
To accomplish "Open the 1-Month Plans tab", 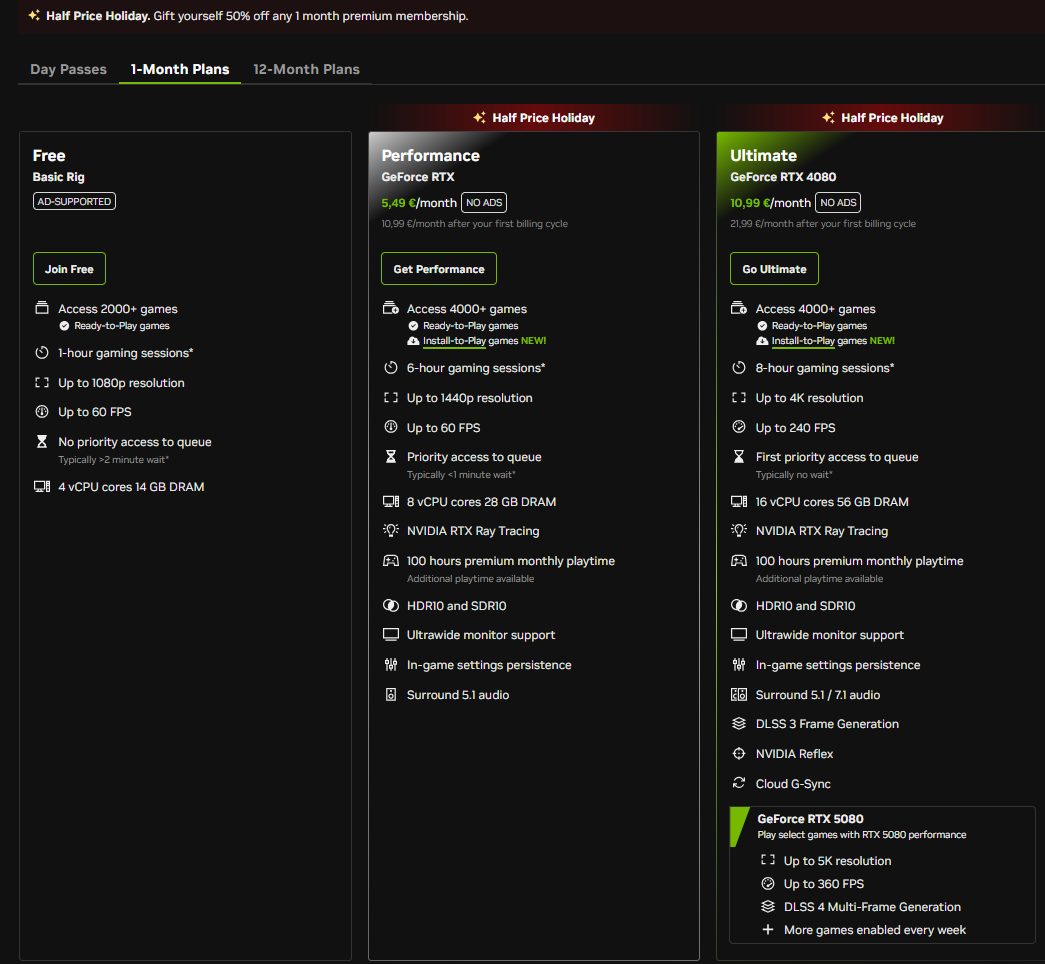I will [180, 69].
